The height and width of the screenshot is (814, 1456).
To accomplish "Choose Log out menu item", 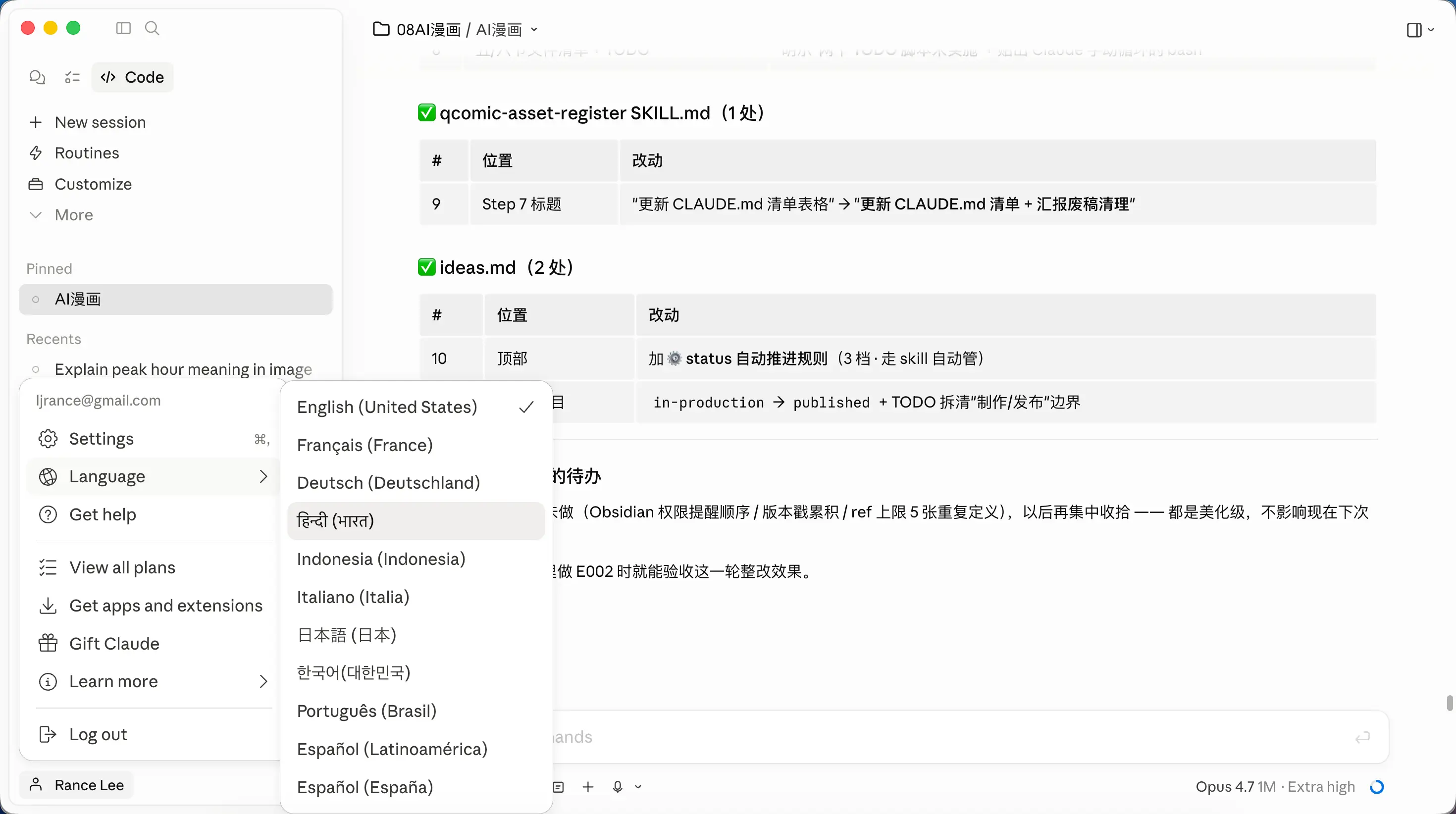I will coord(99,734).
